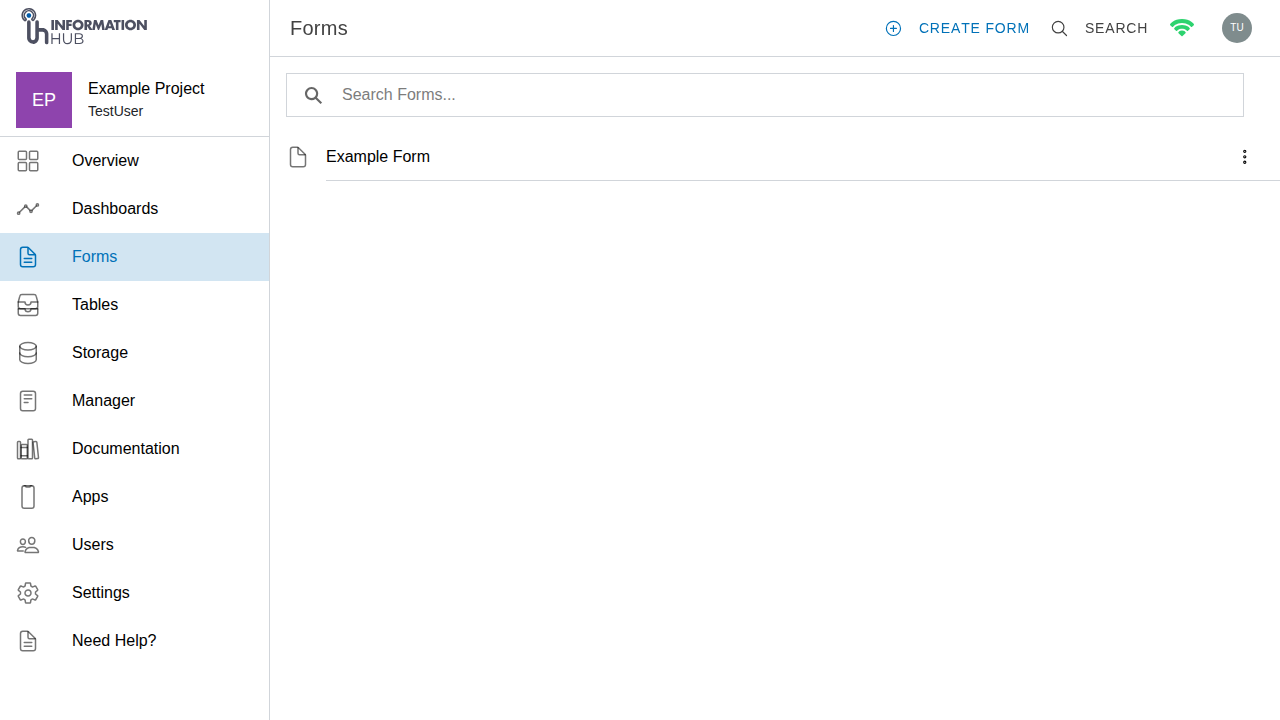
Task: Open the Storage database icon
Action: [x=28, y=353]
